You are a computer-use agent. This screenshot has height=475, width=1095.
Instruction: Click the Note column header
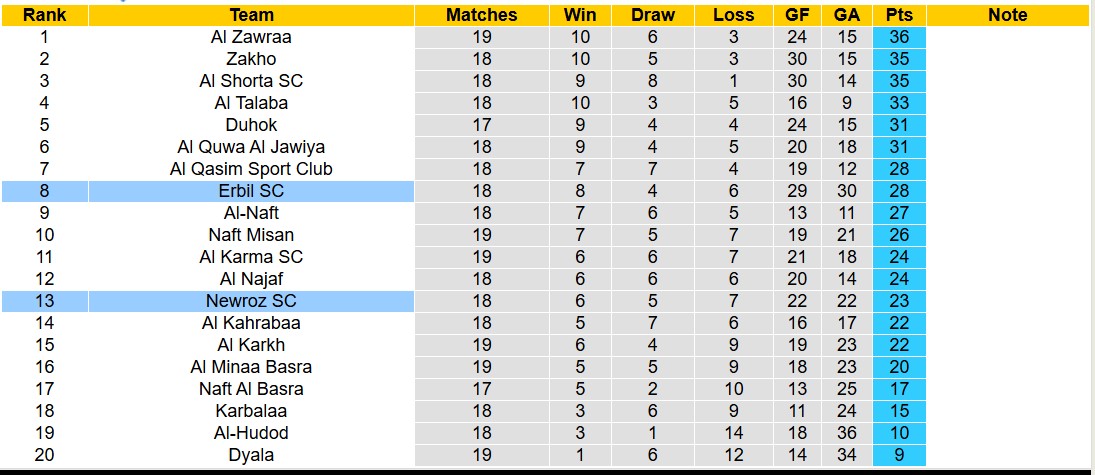click(x=1007, y=15)
